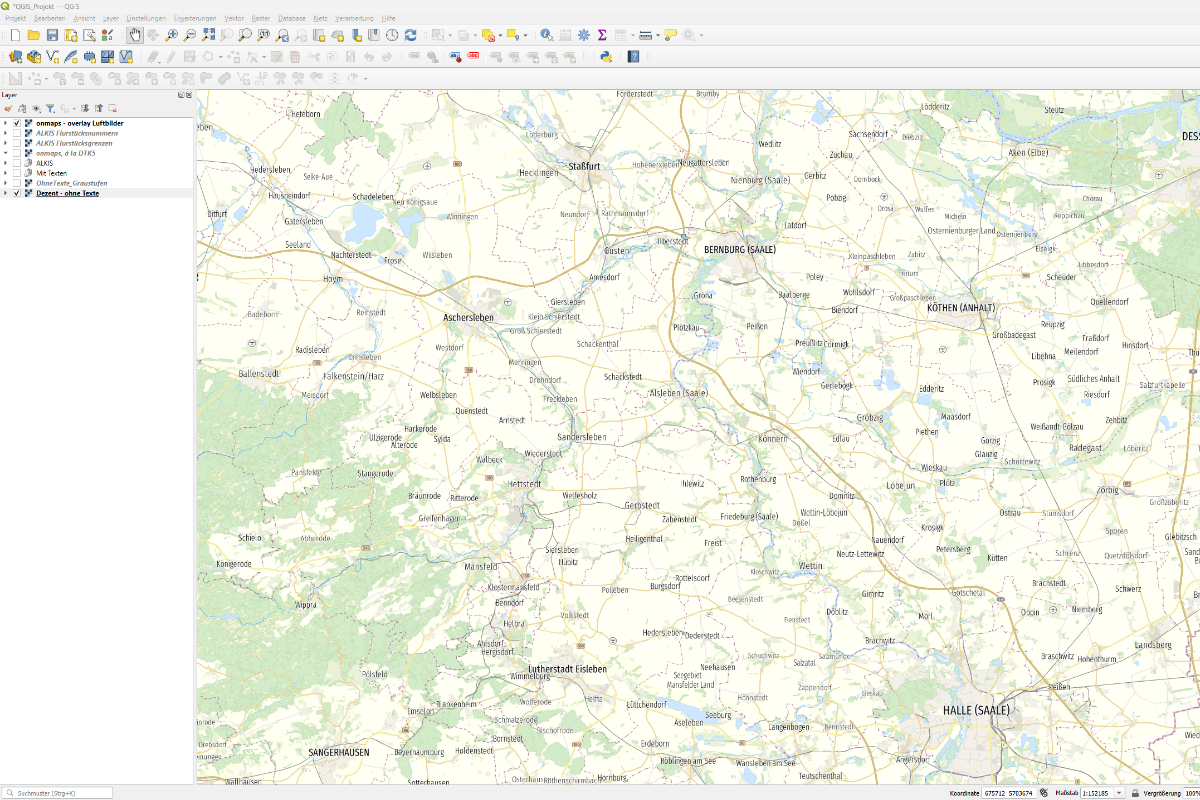The width and height of the screenshot is (1200, 800).
Task: Click the New Measure tool icon
Action: coord(644,35)
